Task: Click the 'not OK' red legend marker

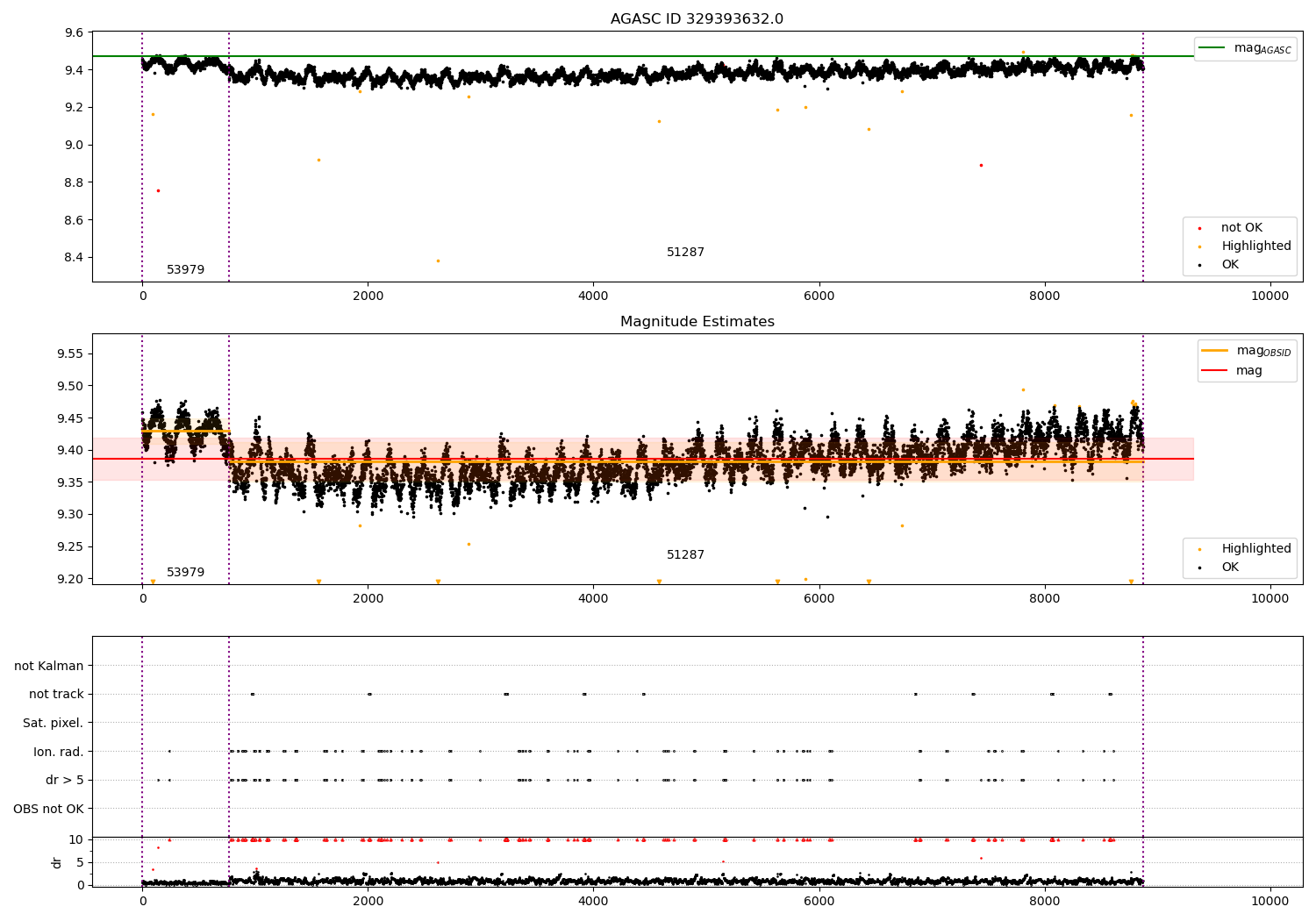Action: point(1199,228)
